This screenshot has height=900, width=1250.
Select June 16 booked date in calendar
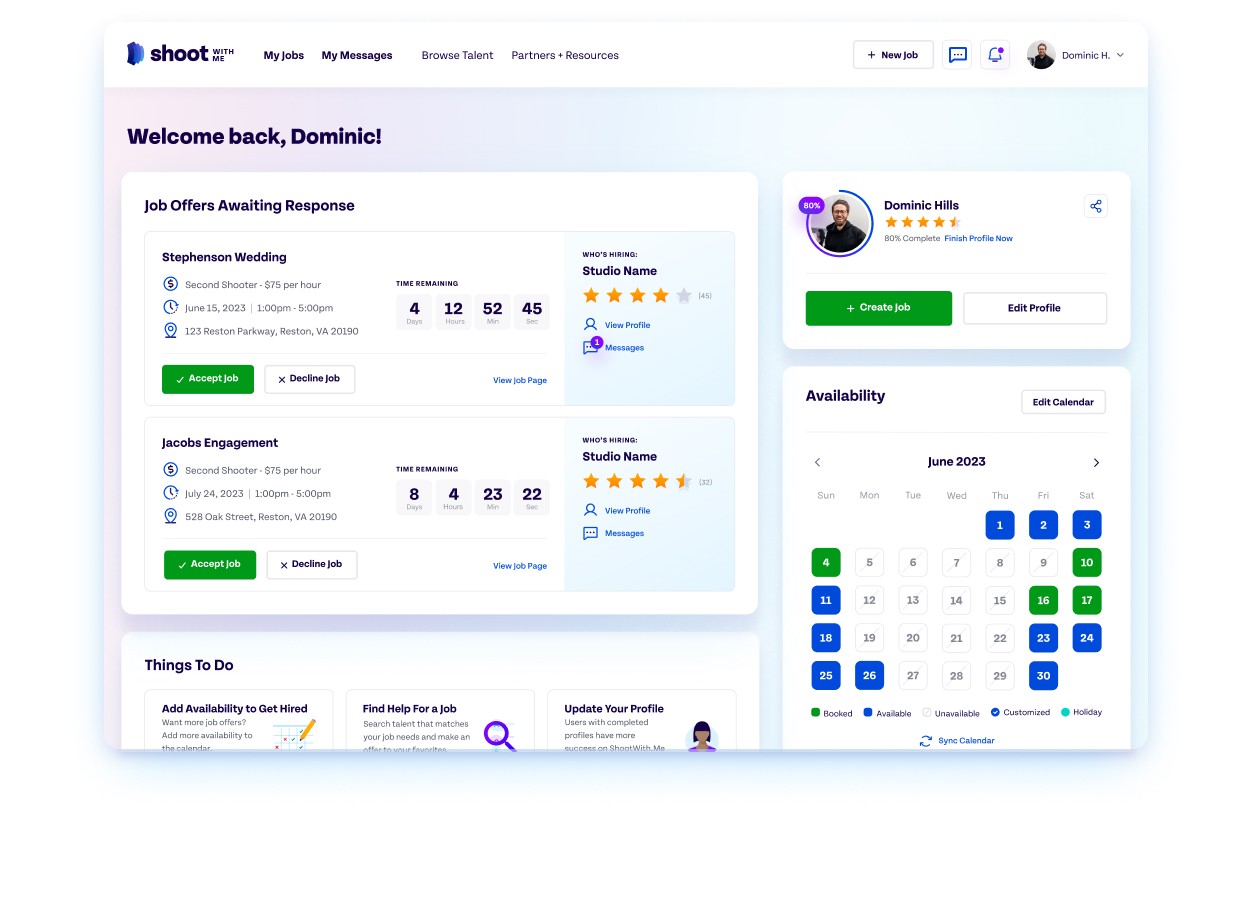1043,600
